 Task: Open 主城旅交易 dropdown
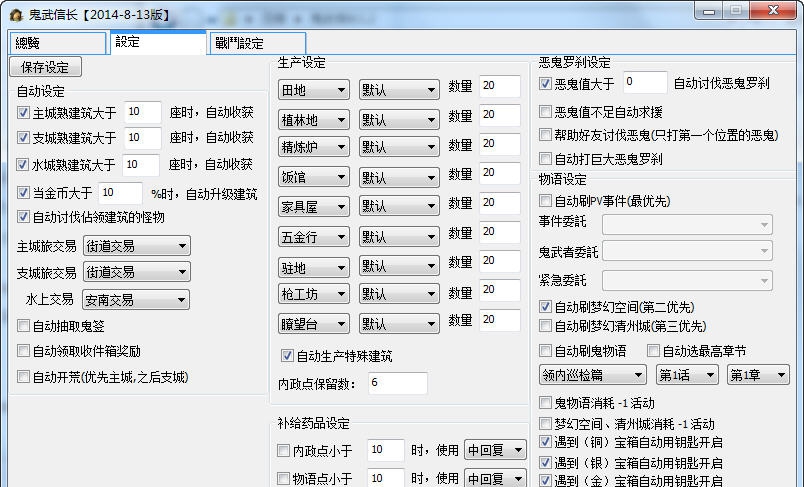tap(137, 246)
